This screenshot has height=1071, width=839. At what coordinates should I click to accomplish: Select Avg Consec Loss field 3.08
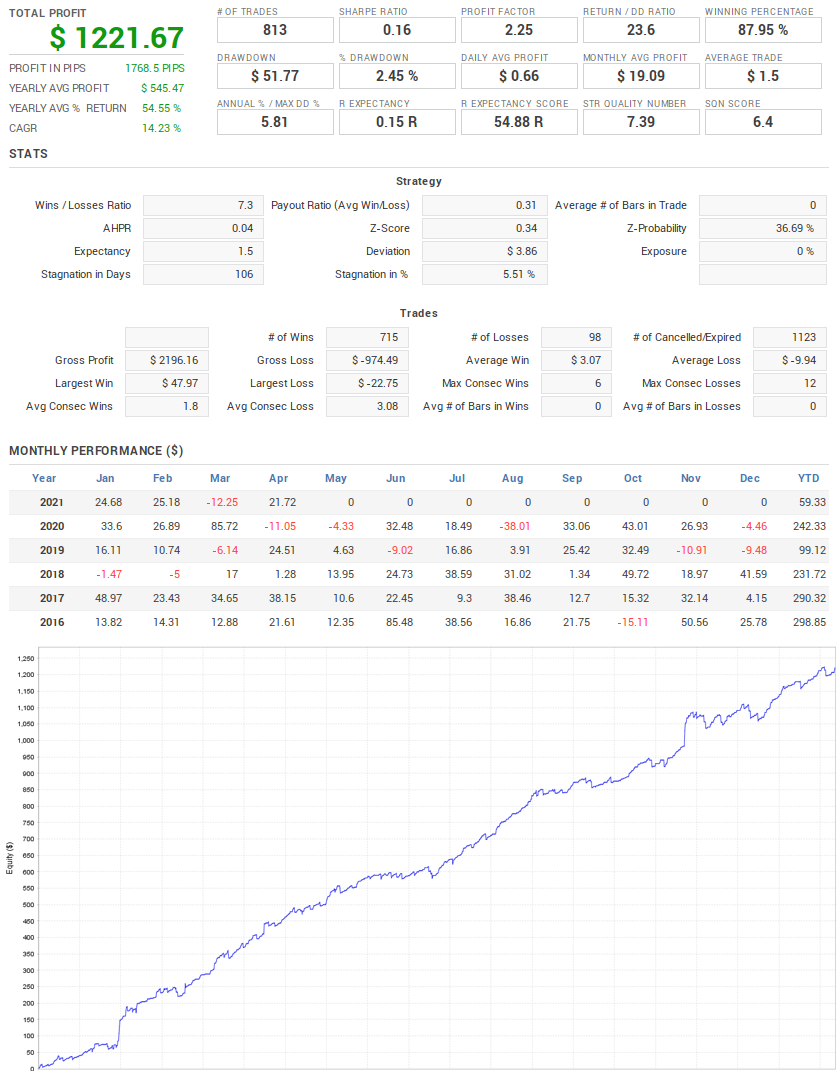coord(368,406)
